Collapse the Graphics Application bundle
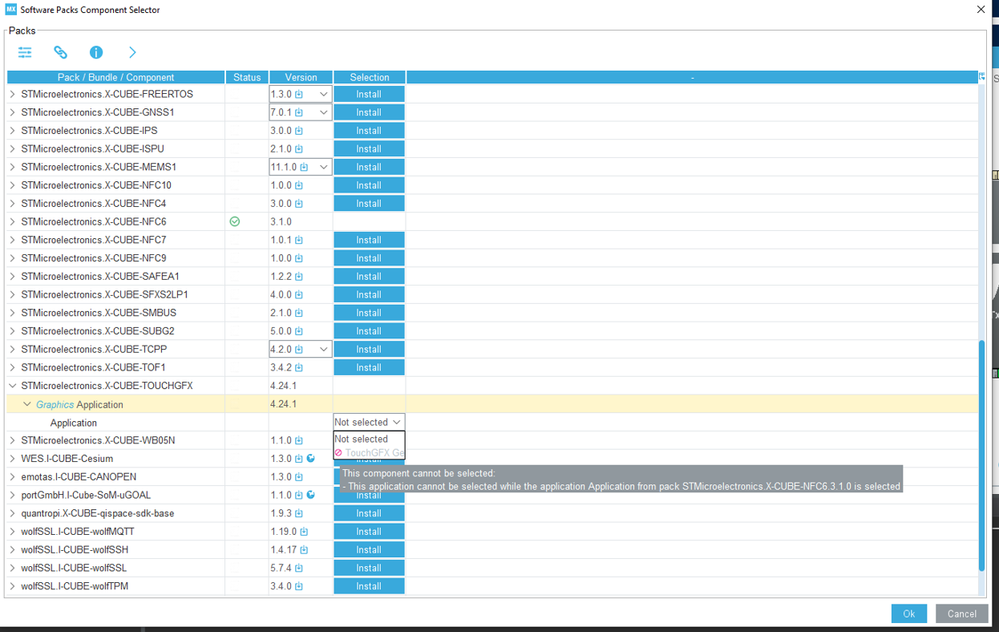The width and height of the screenshot is (999, 632). [27, 404]
